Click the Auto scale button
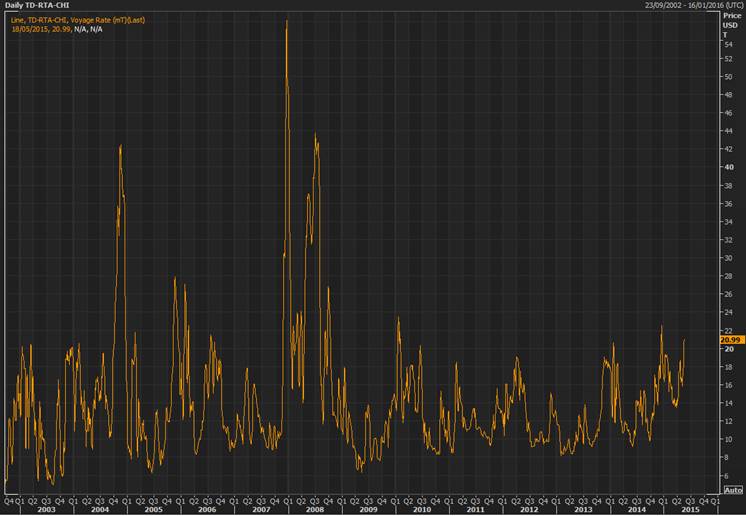 pos(732,489)
